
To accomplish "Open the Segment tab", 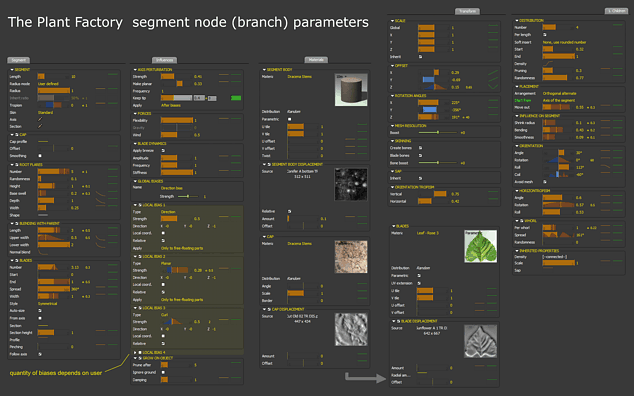I will click(18, 60).
